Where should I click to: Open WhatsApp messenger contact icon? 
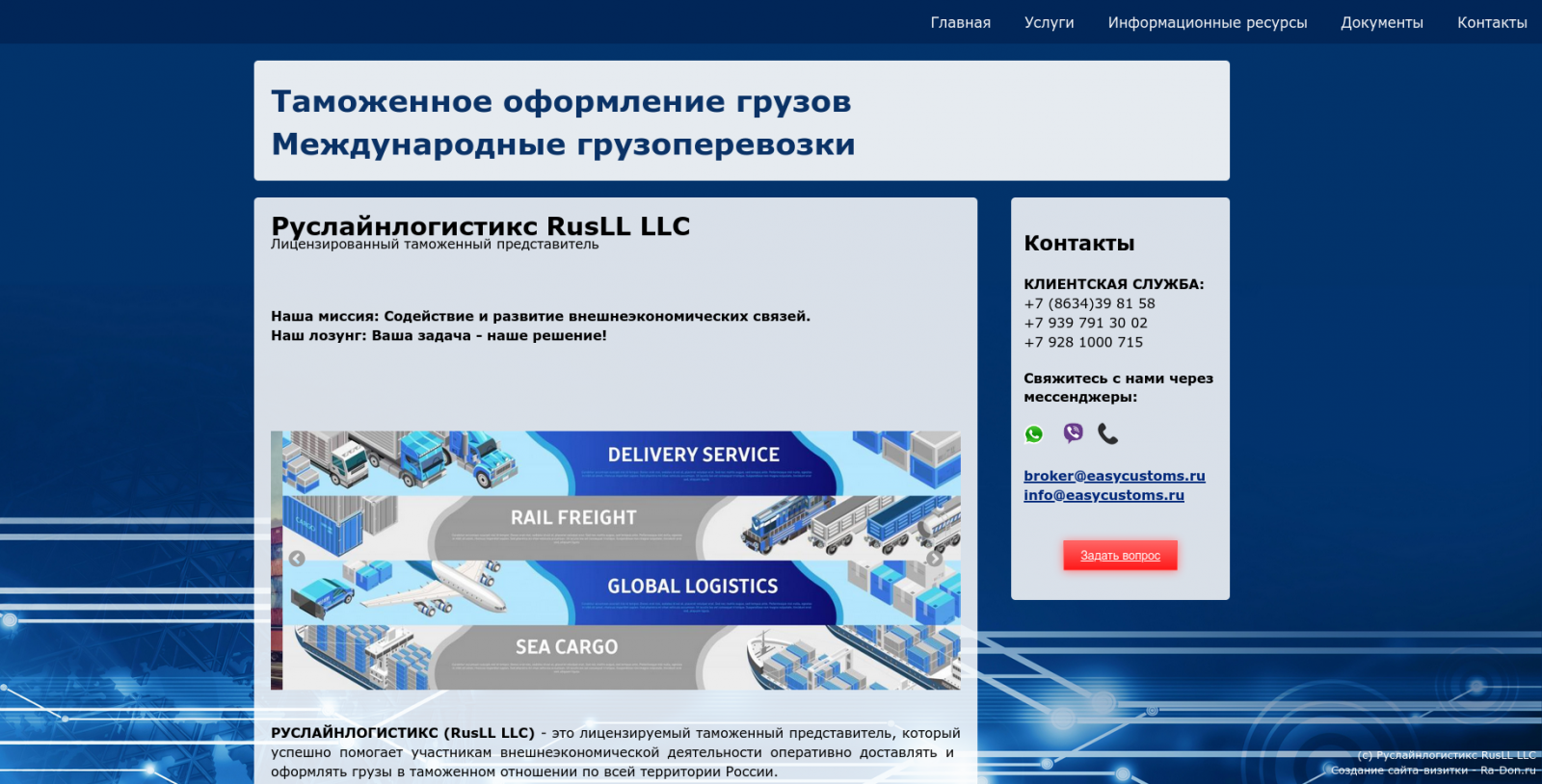[1034, 434]
